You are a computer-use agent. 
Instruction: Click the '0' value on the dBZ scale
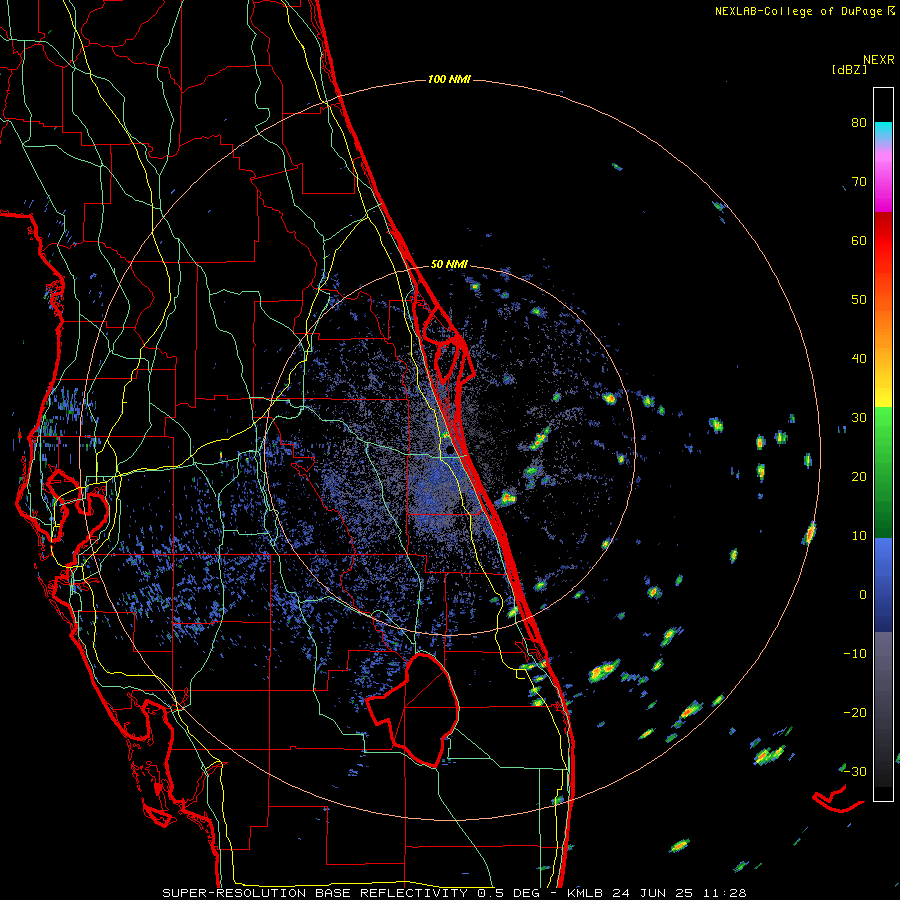[863, 595]
